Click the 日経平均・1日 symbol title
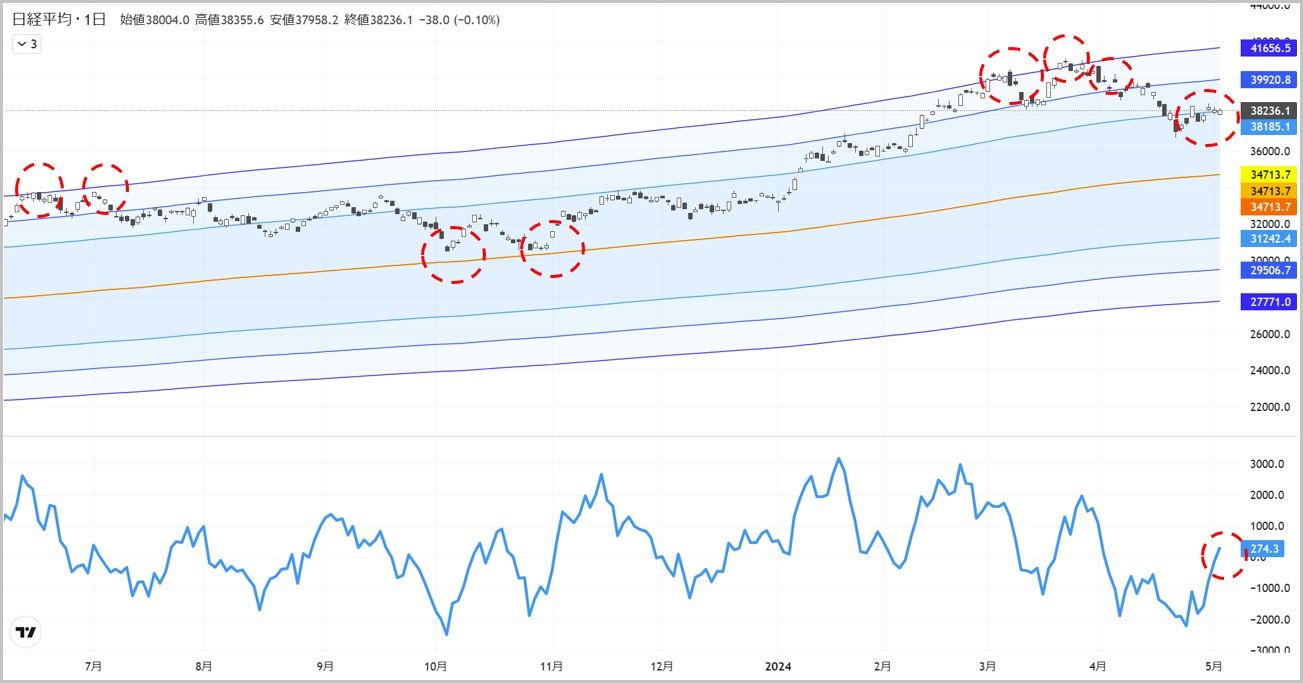The image size is (1303, 683). tap(58, 20)
